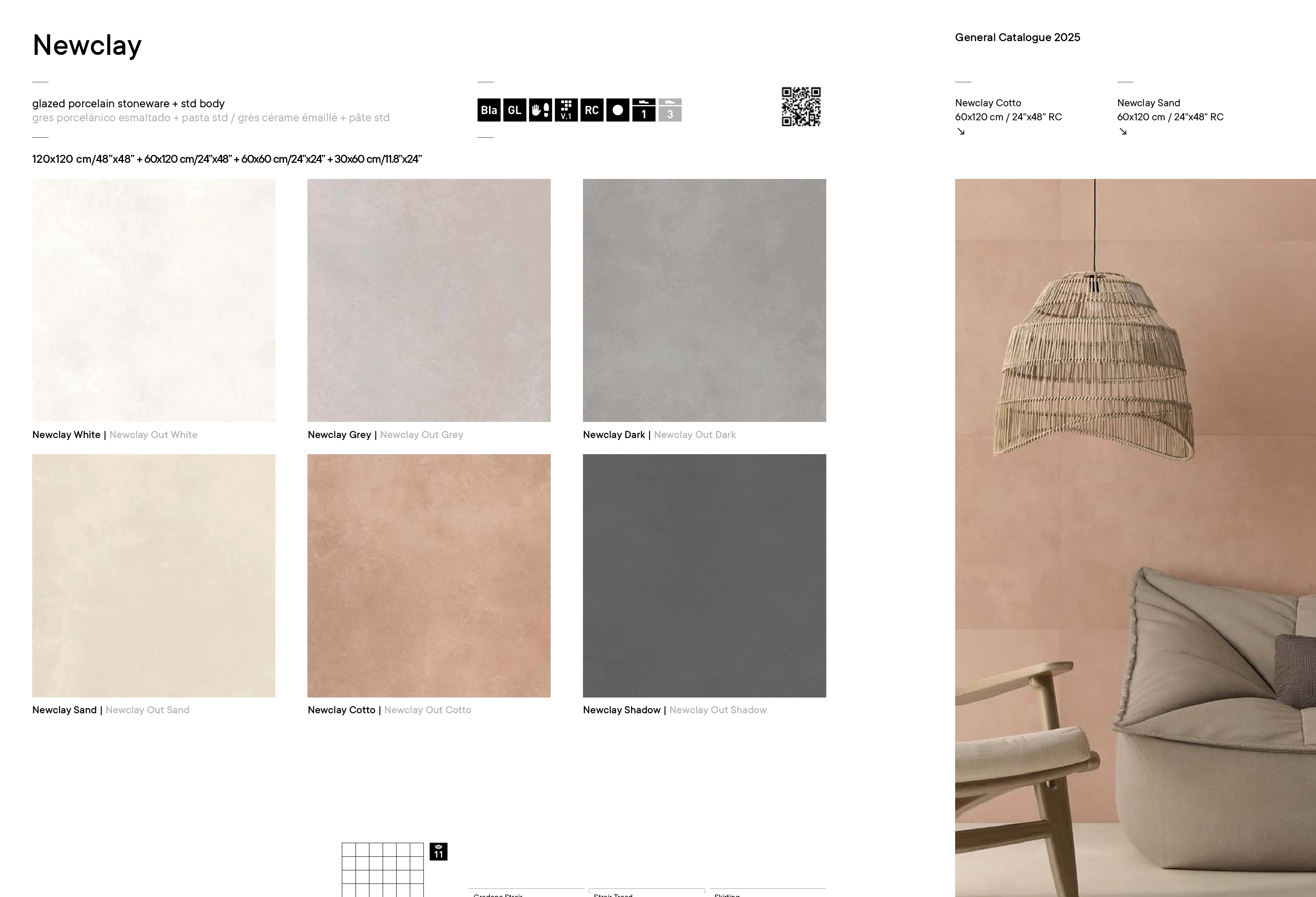Click the hand and footprint icon
This screenshot has height=897, width=1316.
click(x=540, y=110)
